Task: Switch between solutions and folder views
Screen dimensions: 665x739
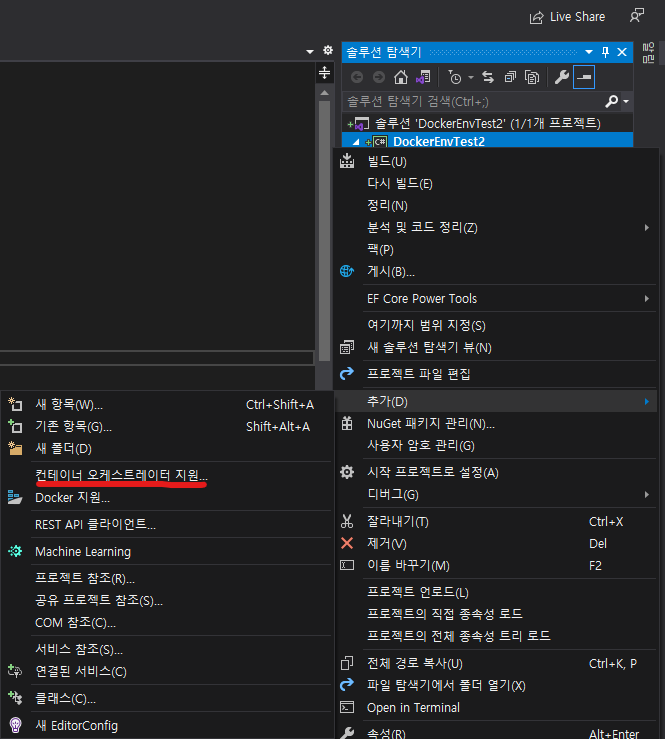Action: (x=423, y=77)
